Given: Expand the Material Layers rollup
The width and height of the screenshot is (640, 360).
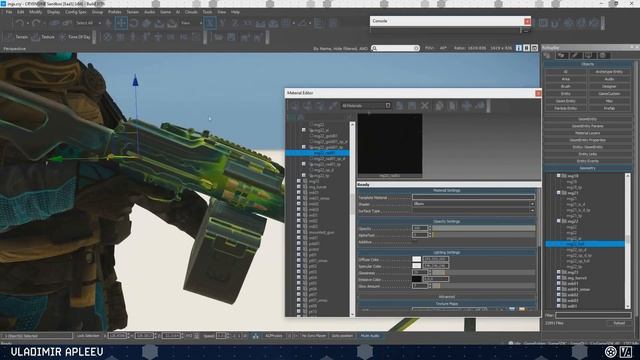Looking at the screenshot, I should point(587,133).
